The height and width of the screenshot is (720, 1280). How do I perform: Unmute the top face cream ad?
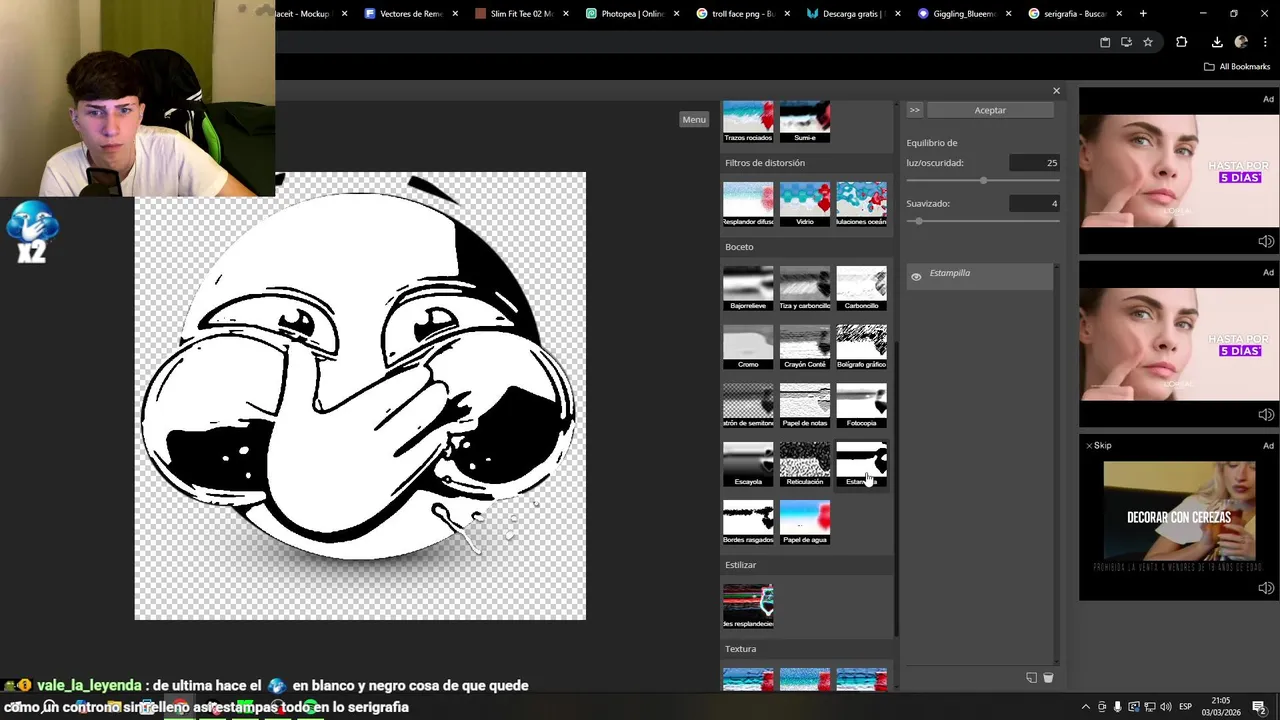(1265, 241)
